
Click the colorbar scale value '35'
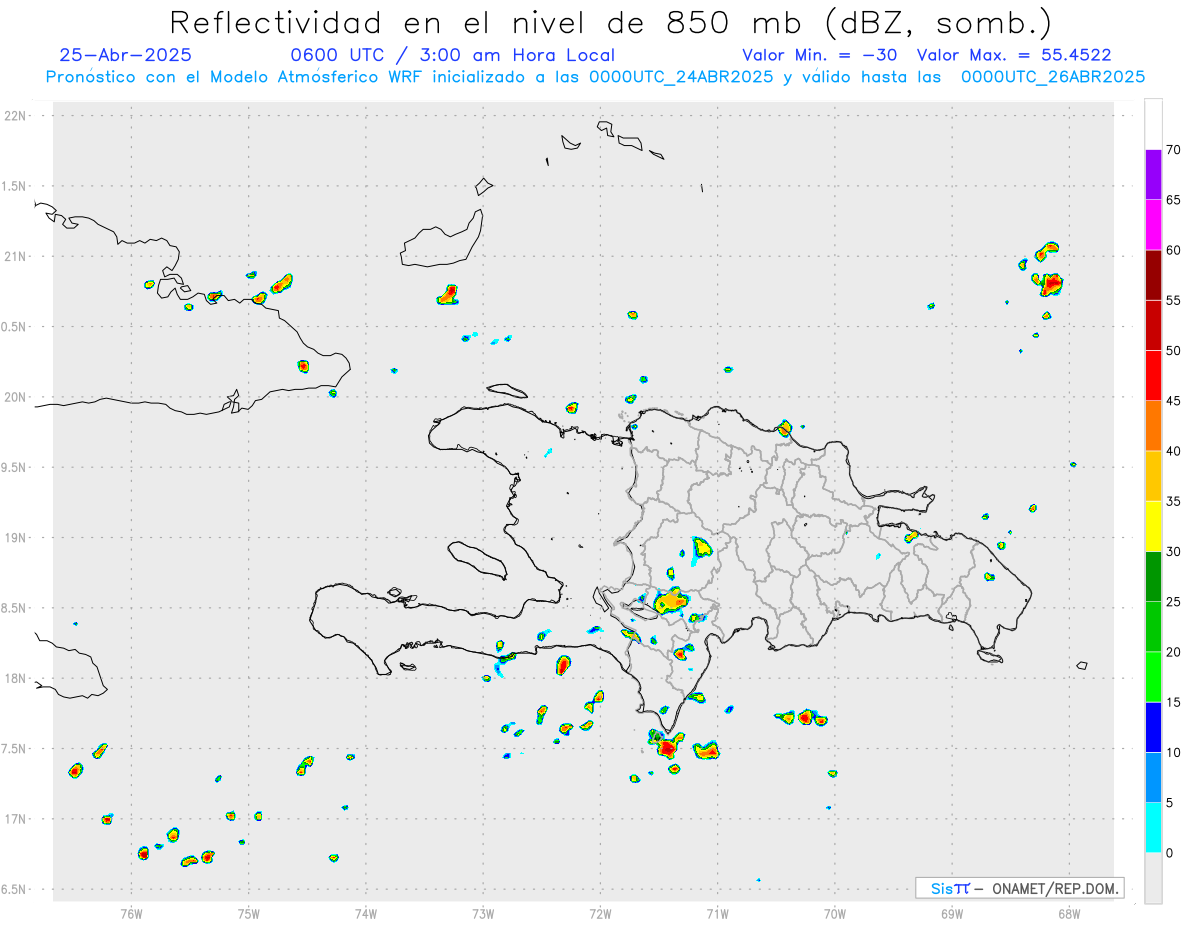1174,501
